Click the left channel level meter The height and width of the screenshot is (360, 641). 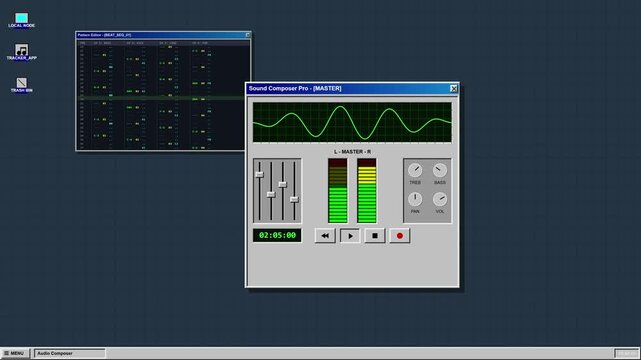pos(338,191)
